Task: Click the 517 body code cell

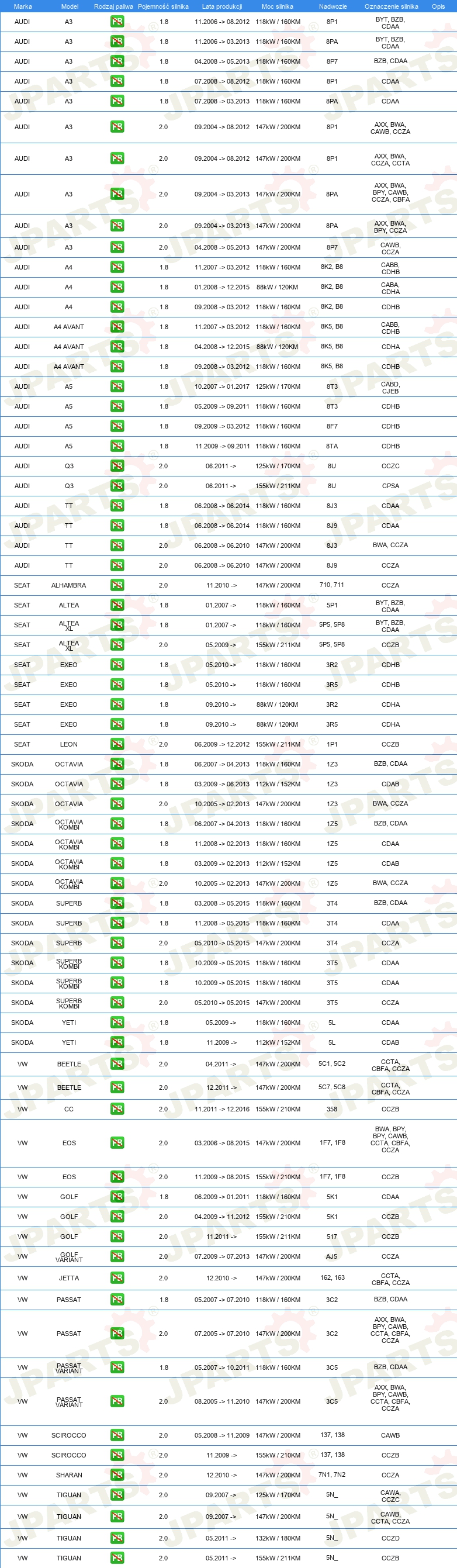Action: [x=331, y=1237]
